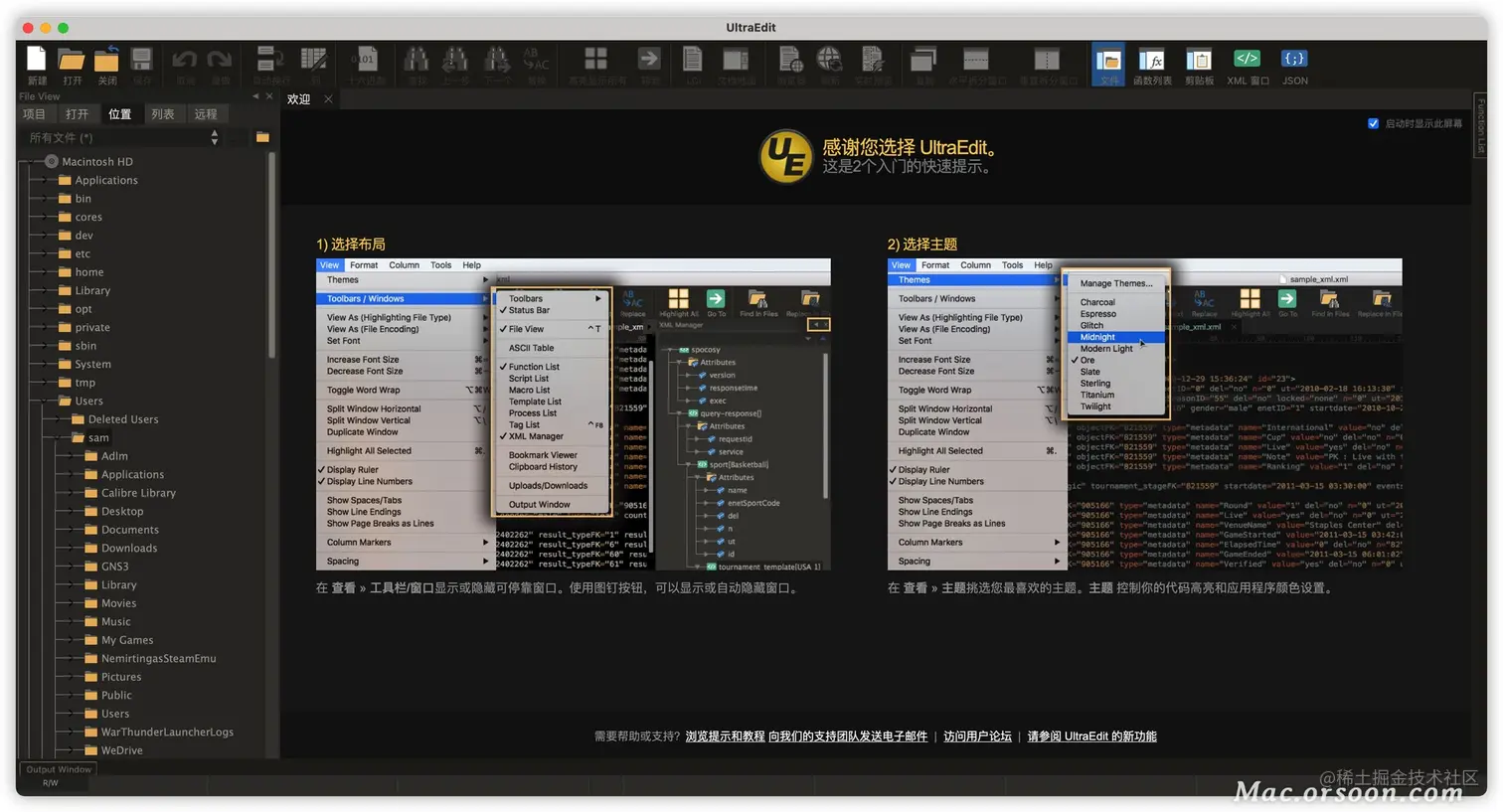Viewport: 1503px width, 812px height.
Task: Switch to the 列表 tab
Action: click(163, 114)
